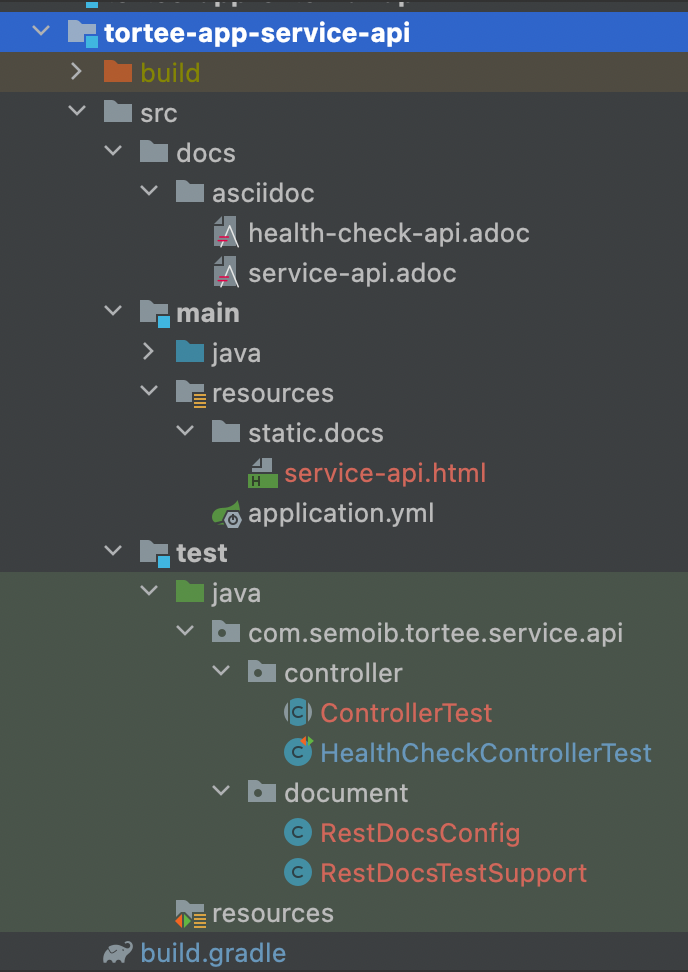Screen dimensions: 688x972
Task: Click the HTML file icon for service-api.html
Action: pyautogui.click(x=262, y=474)
